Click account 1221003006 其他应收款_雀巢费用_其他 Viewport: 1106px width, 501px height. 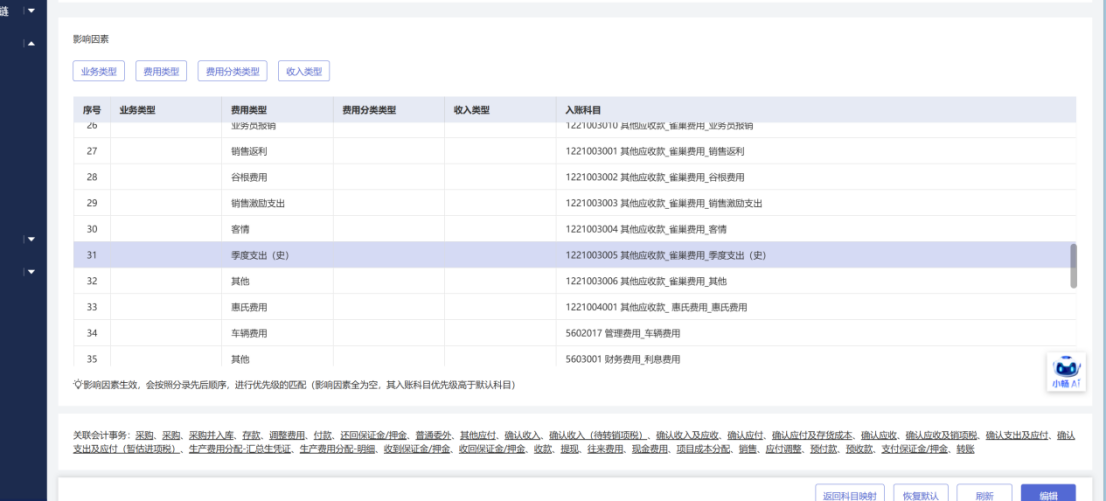(645, 281)
